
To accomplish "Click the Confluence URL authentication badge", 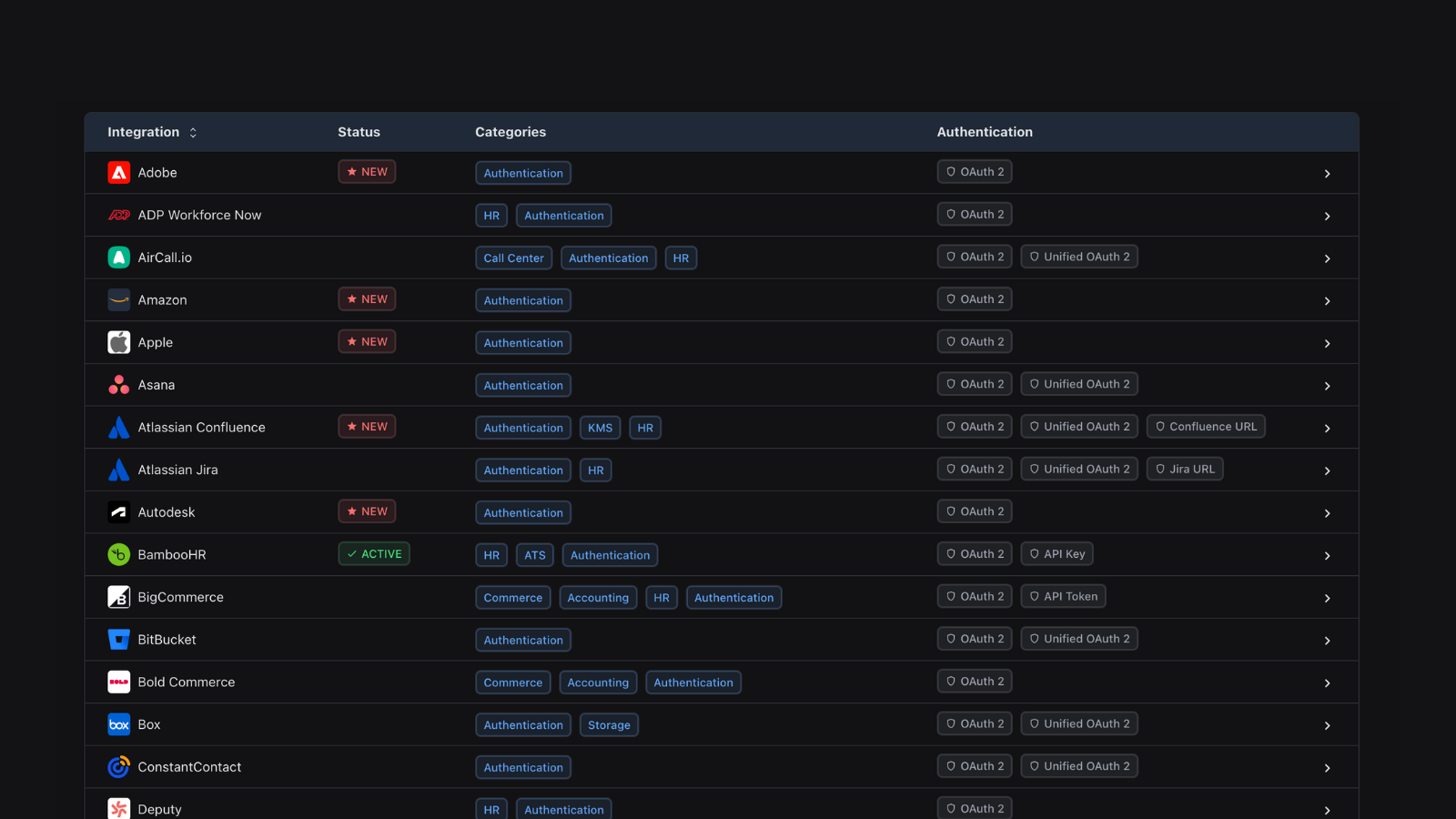I will coord(1206,426).
